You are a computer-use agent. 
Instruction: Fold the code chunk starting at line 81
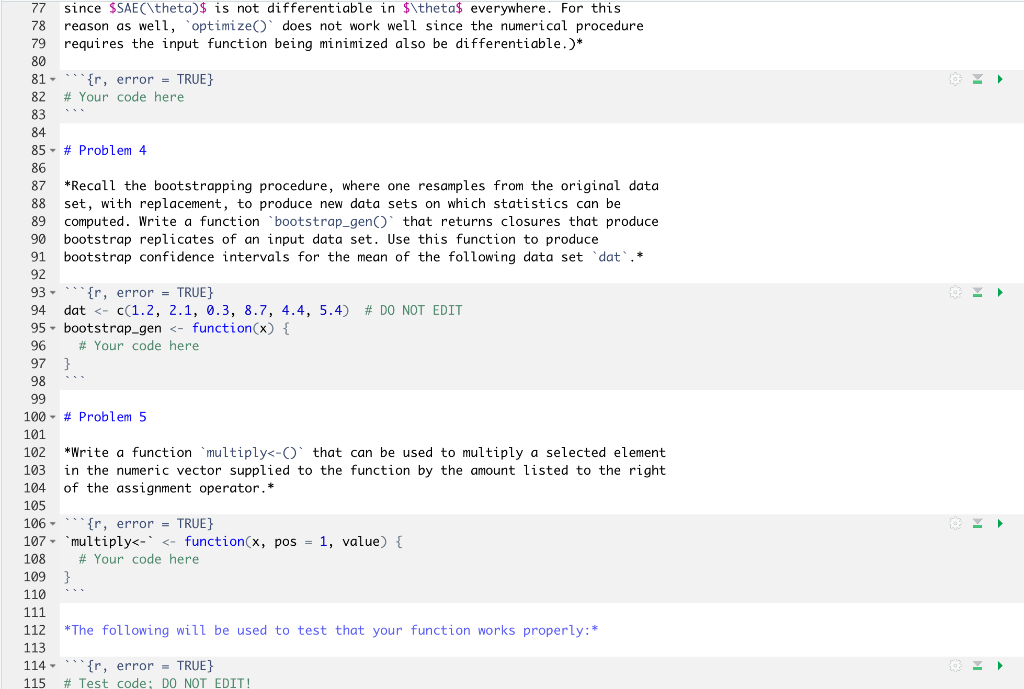(x=52, y=79)
